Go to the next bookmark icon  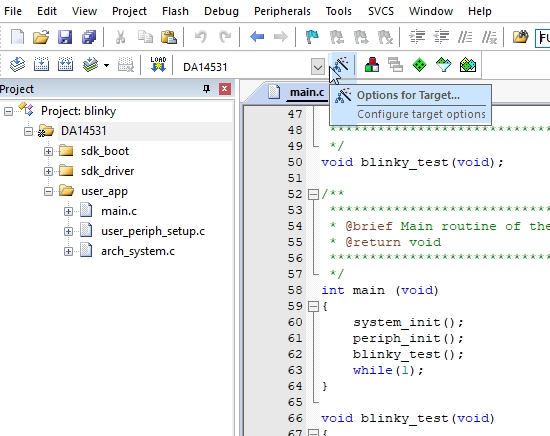(x=361, y=36)
